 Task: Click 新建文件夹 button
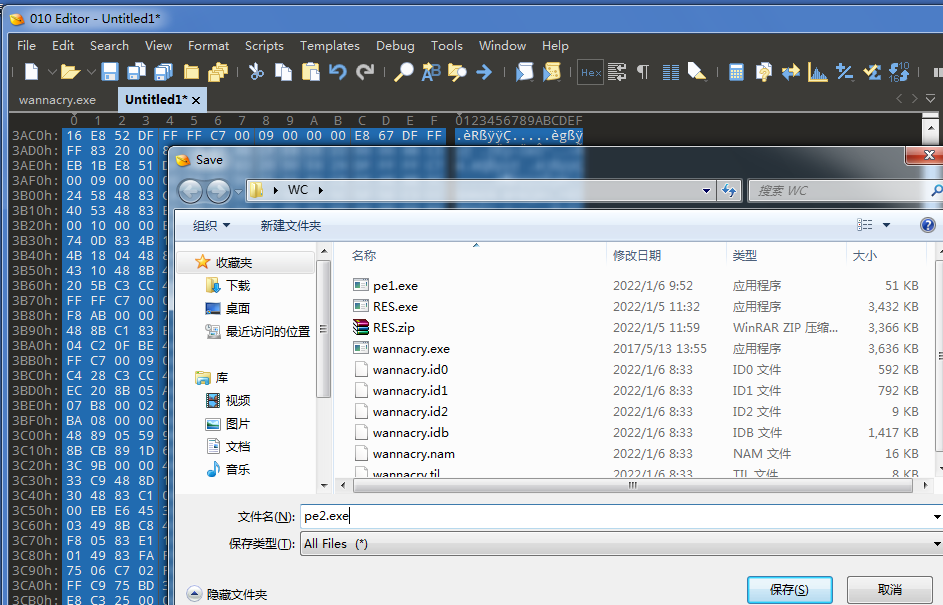[x=290, y=226]
